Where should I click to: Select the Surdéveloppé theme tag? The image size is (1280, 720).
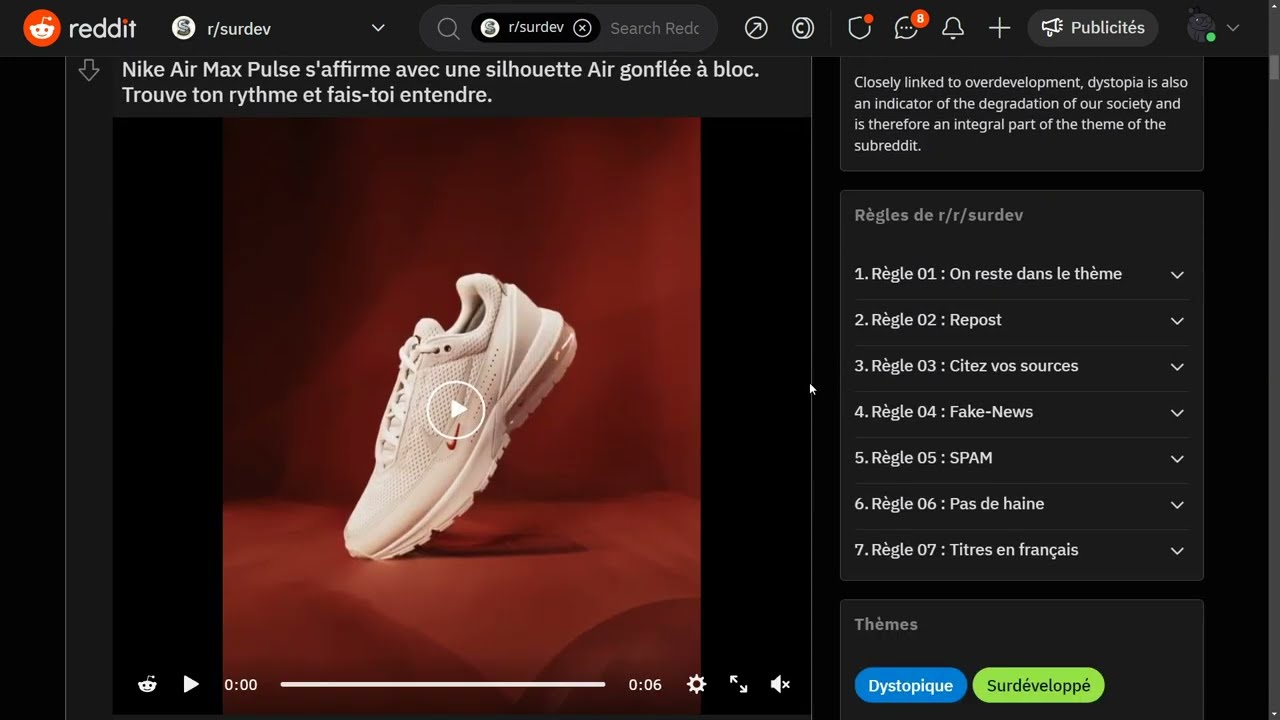point(1039,685)
